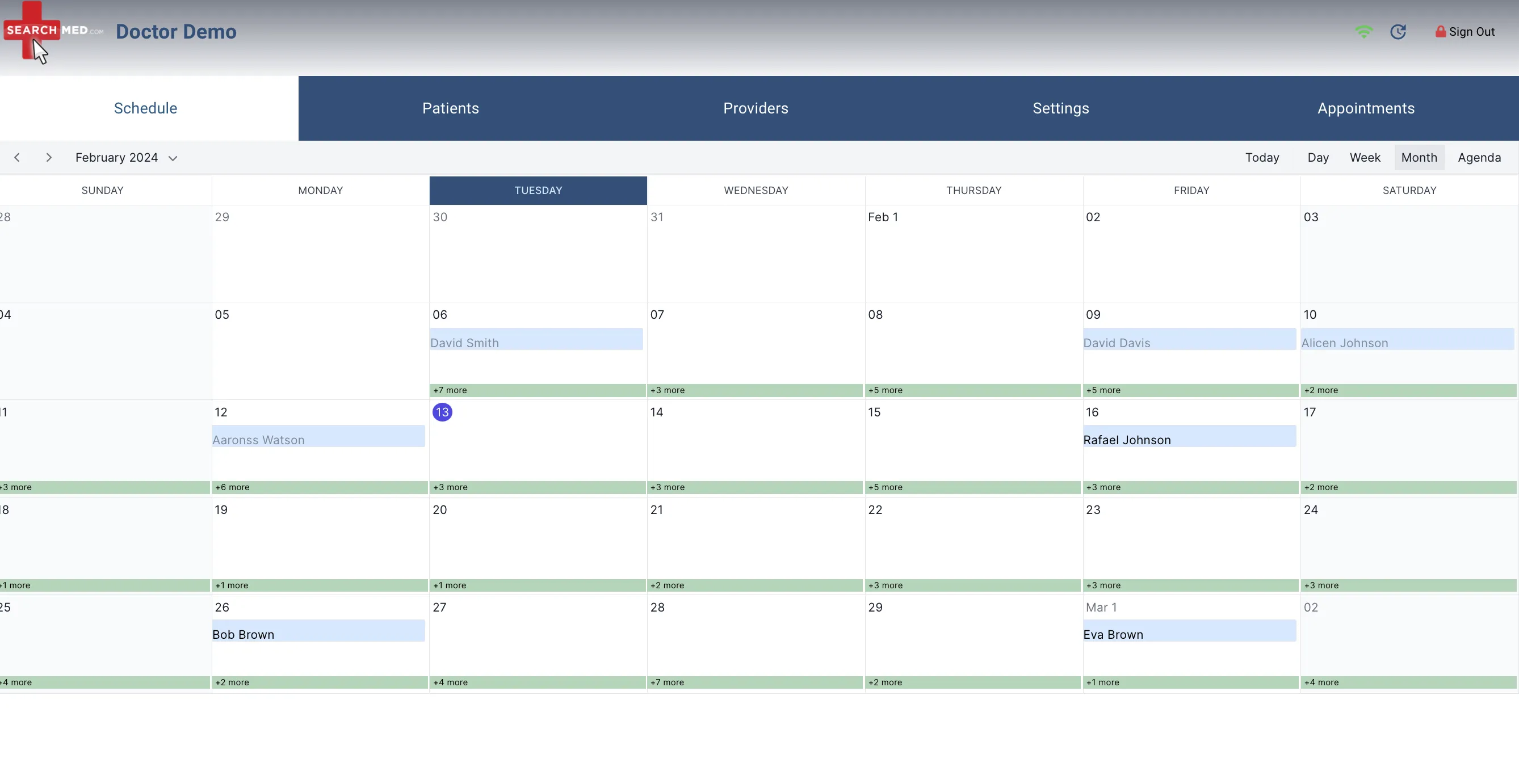Open Eva Brown appointment on Mar 1
This screenshot has width=1519, height=784.
tap(1189, 631)
